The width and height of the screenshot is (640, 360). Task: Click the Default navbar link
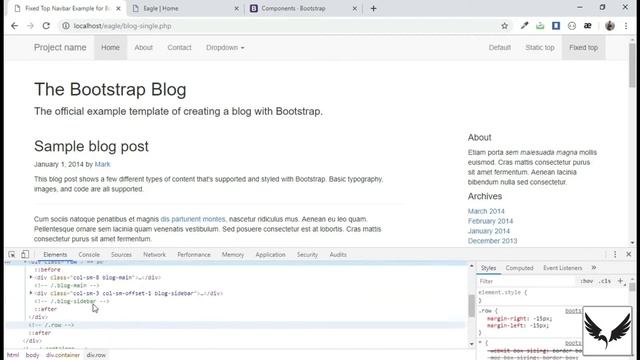pyautogui.click(x=500, y=47)
